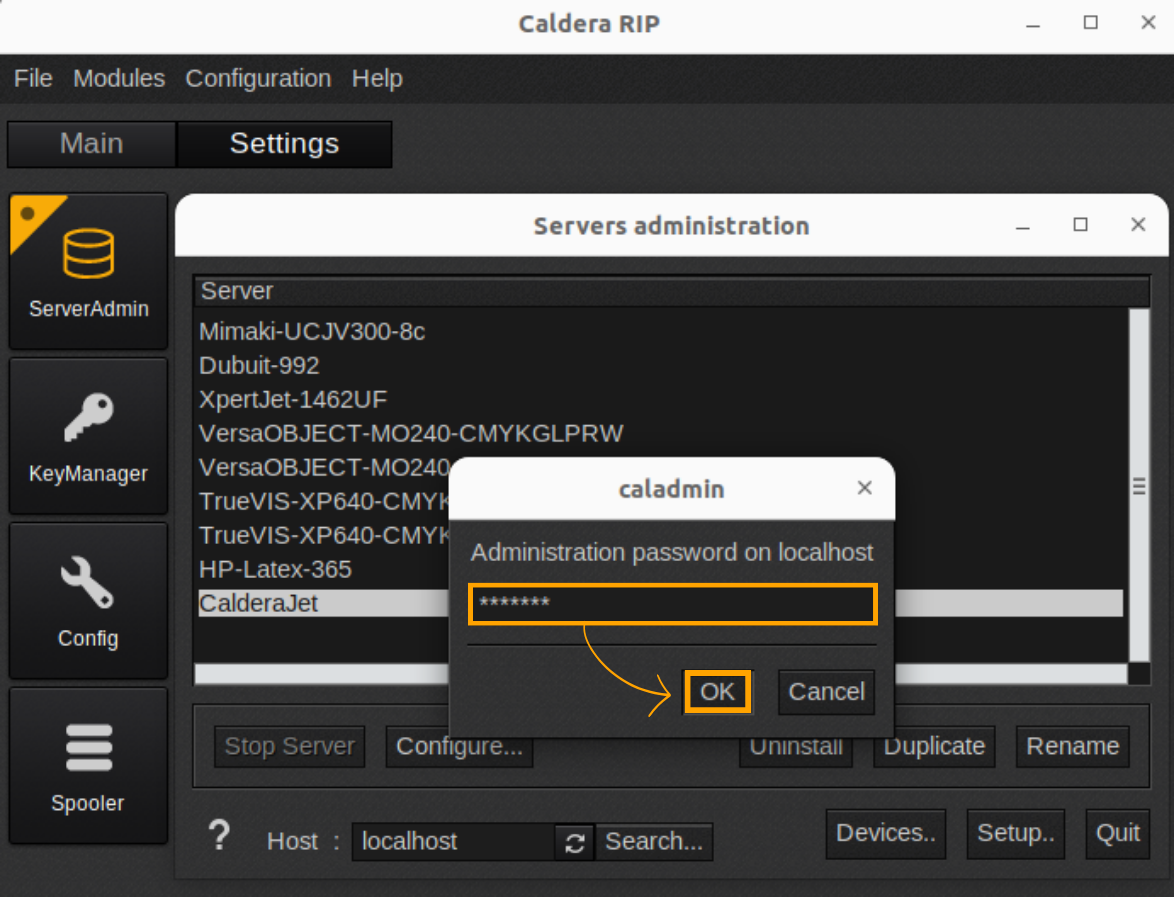1175x898 pixels.
Task: Open the Config wrench icon
Action: [x=88, y=583]
